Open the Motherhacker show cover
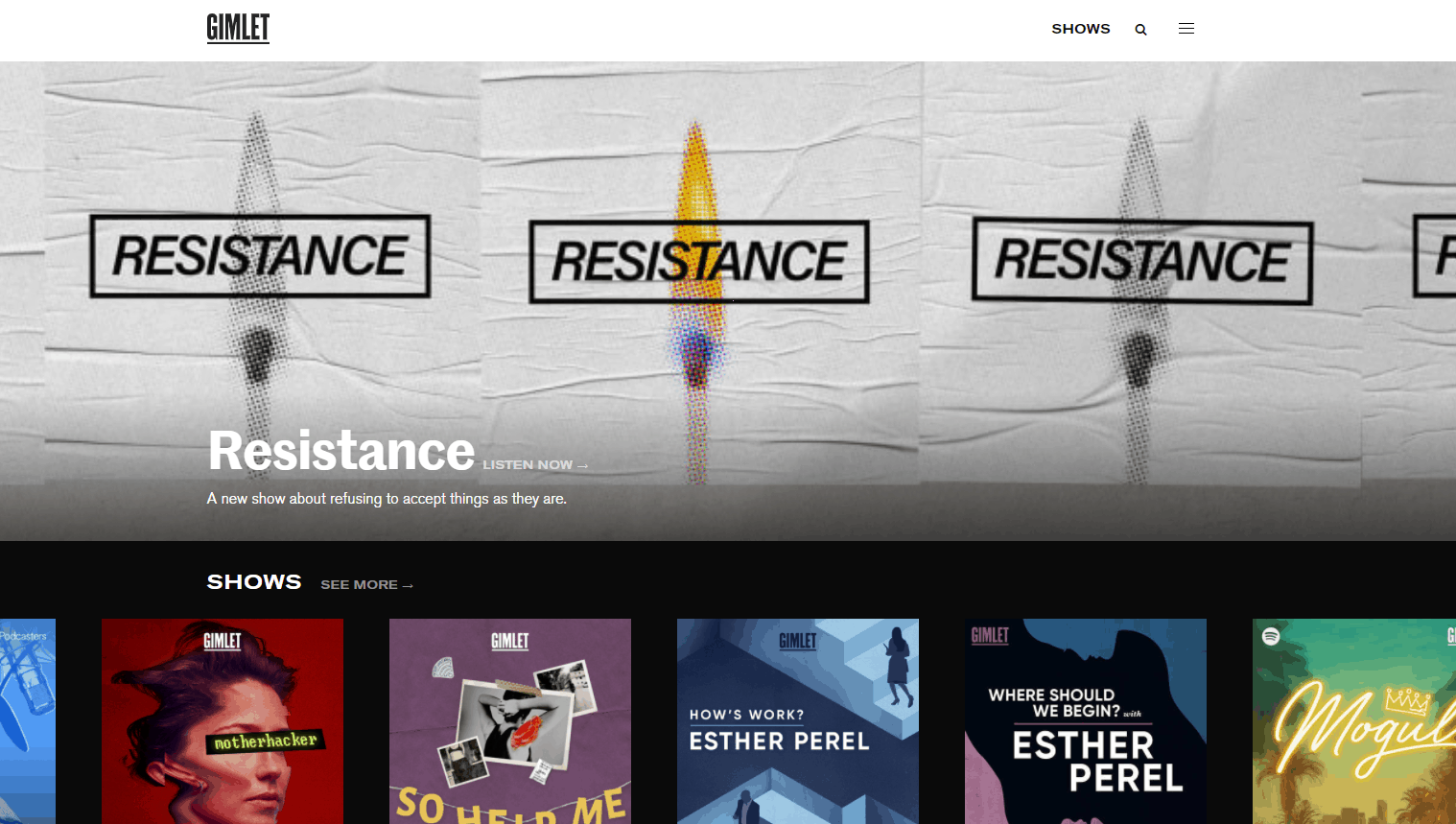Viewport: 1456px width, 824px height. pyautogui.click(x=223, y=721)
